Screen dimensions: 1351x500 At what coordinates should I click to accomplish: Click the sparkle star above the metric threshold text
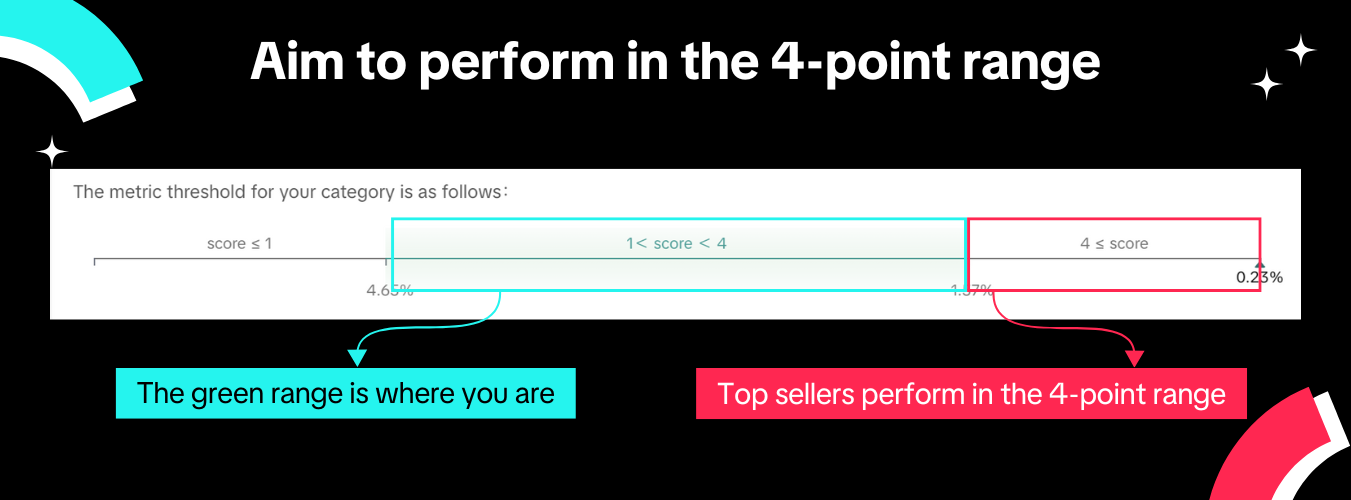pyautogui.click(x=51, y=152)
